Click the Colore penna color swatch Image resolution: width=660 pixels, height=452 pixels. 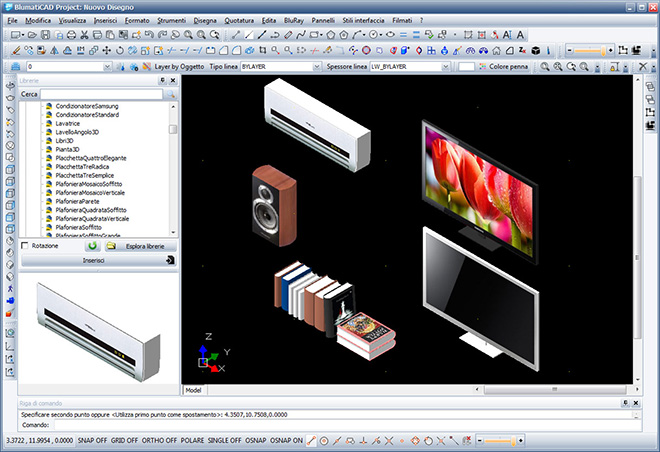click(x=467, y=66)
